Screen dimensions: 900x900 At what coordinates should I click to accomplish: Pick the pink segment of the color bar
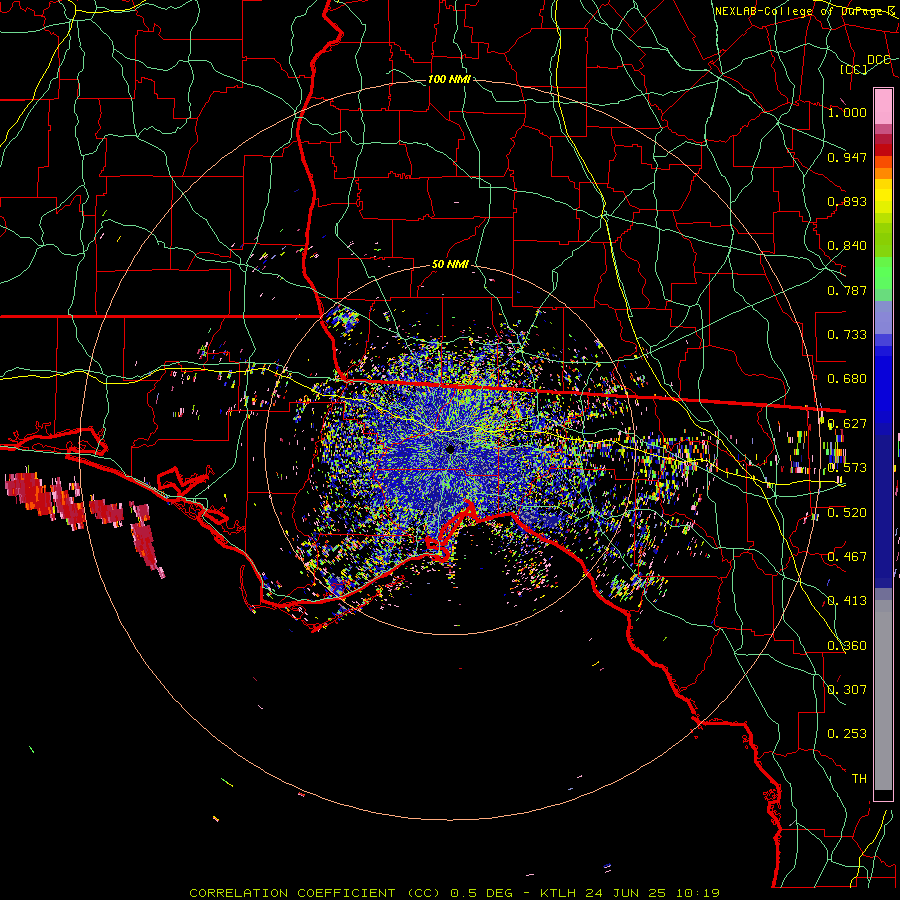click(x=883, y=106)
